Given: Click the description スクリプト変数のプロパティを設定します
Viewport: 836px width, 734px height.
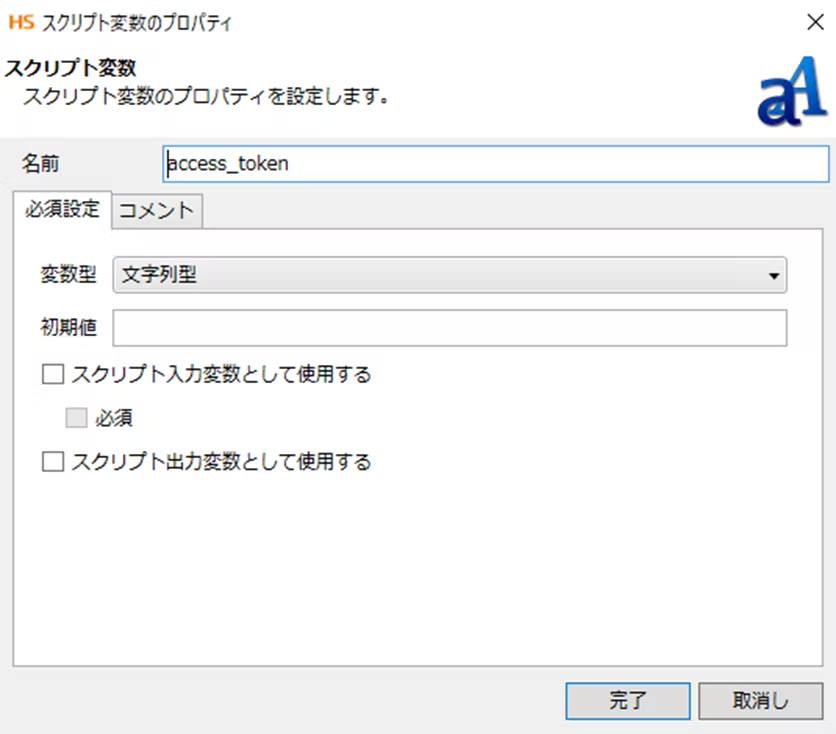Looking at the screenshot, I should pos(205,97).
